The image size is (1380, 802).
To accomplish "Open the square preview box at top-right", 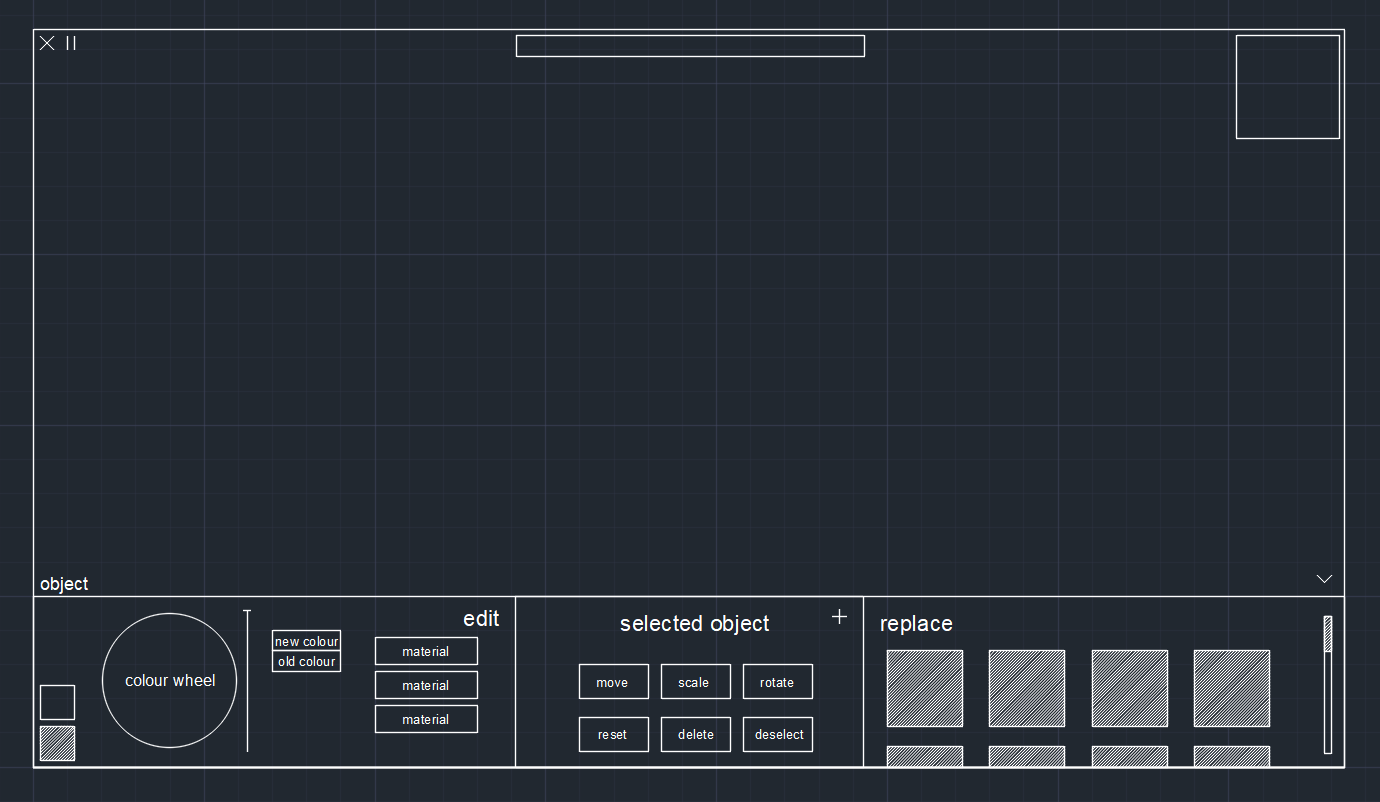I will point(1287,87).
